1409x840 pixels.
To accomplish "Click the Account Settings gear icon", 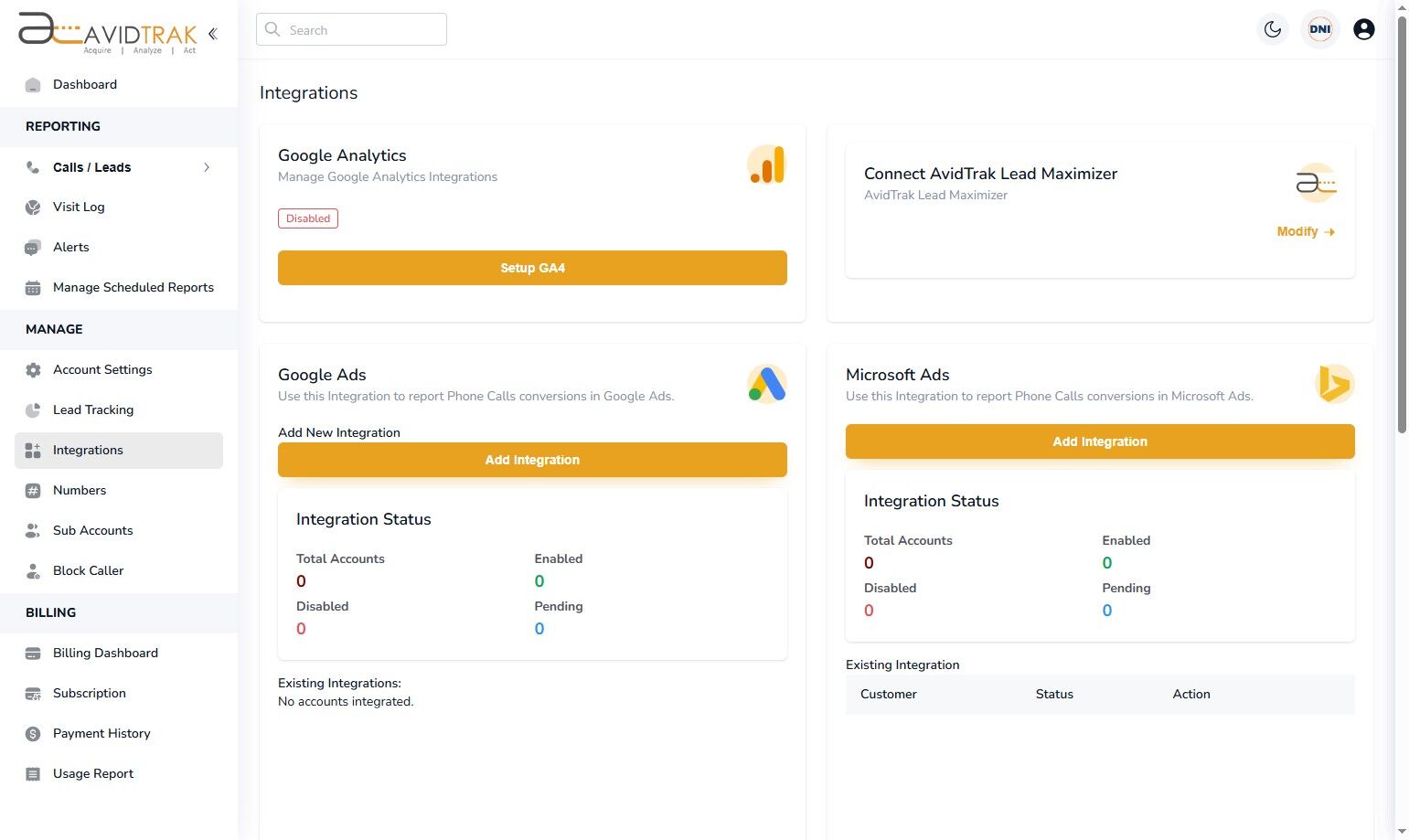I will pos(33,370).
